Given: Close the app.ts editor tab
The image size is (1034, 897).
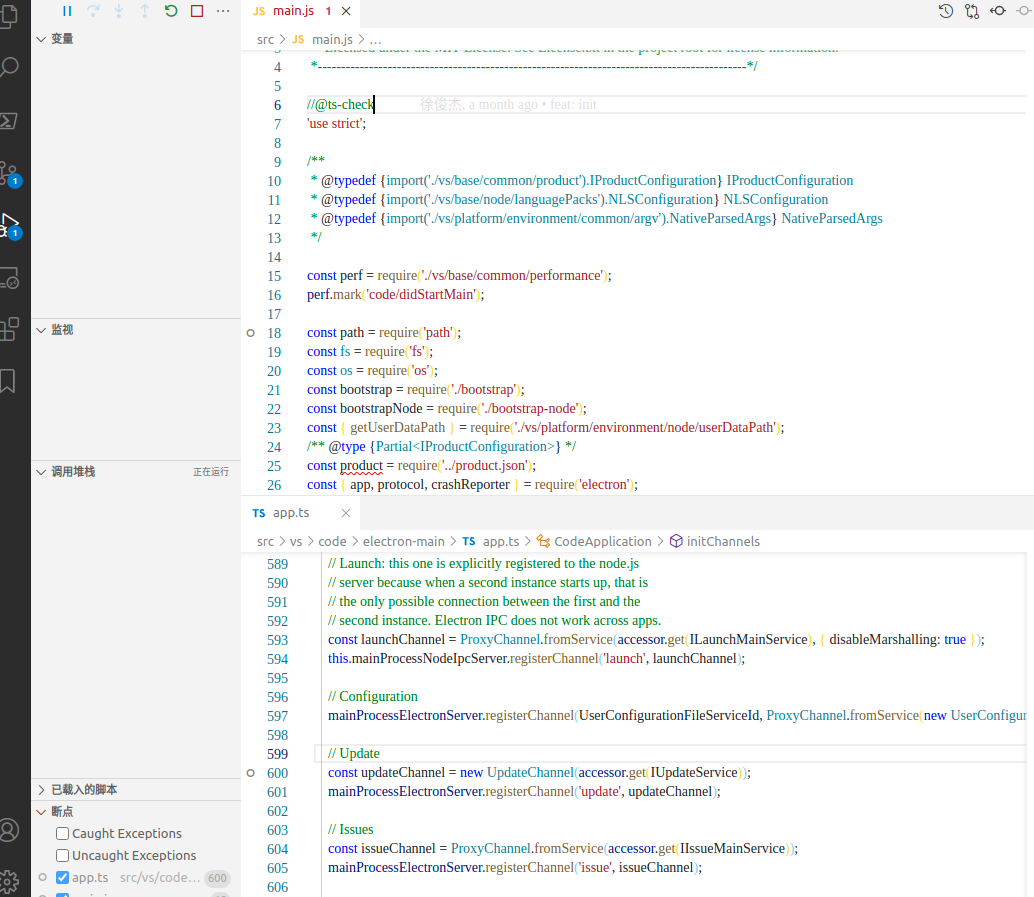Looking at the screenshot, I should tap(346, 513).
